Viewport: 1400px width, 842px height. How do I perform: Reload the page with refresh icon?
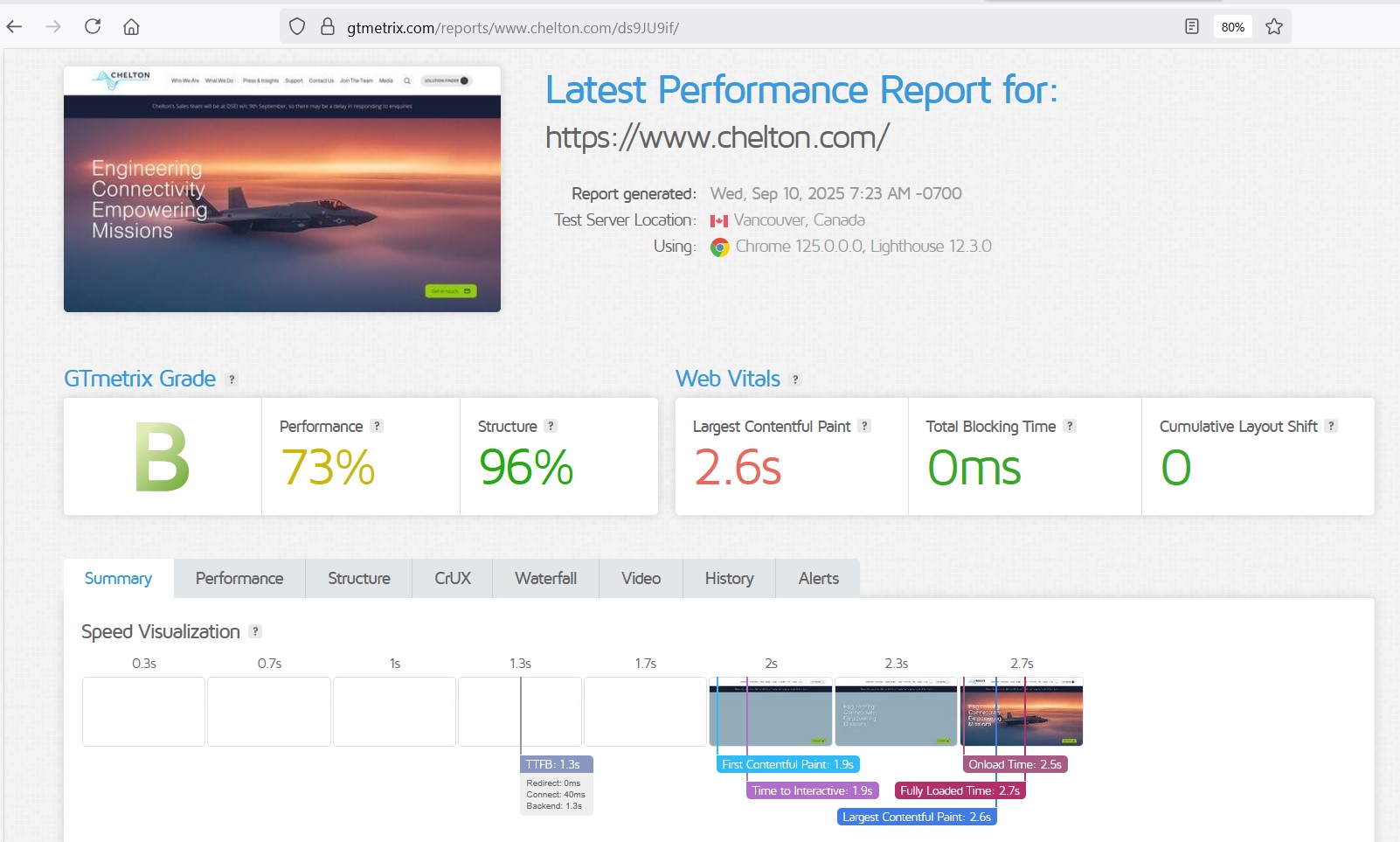point(93,26)
